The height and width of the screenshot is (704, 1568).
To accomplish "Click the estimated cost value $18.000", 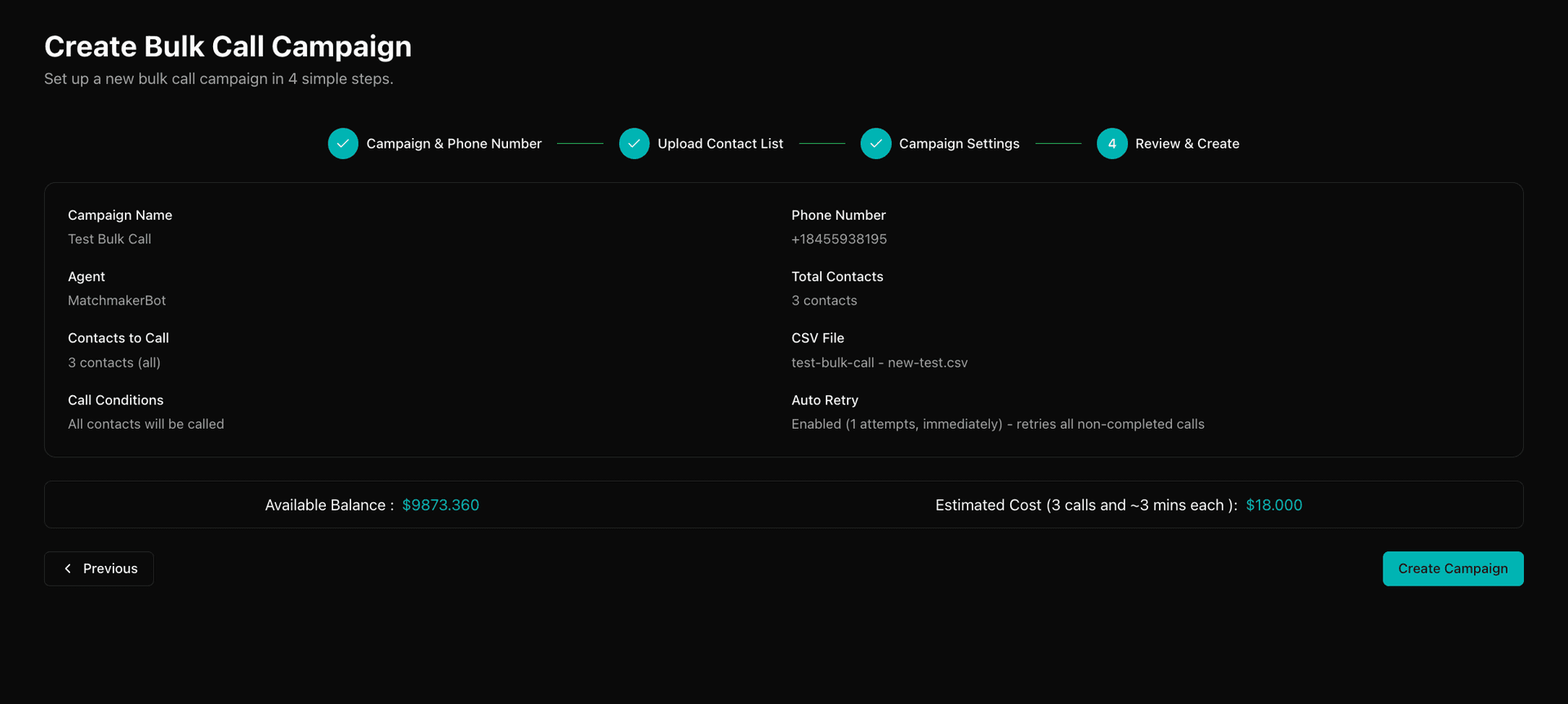I will point(1273,506).
